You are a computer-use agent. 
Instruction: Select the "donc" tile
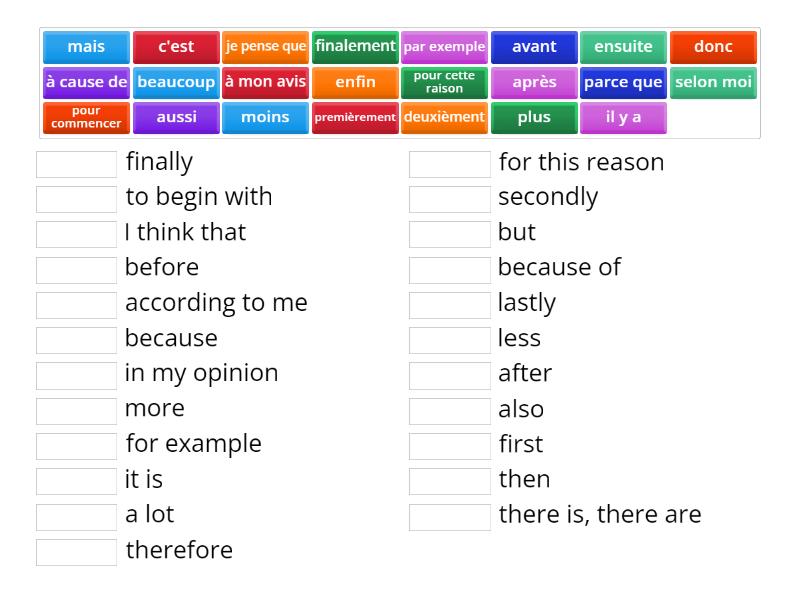(x=713, y=46)
